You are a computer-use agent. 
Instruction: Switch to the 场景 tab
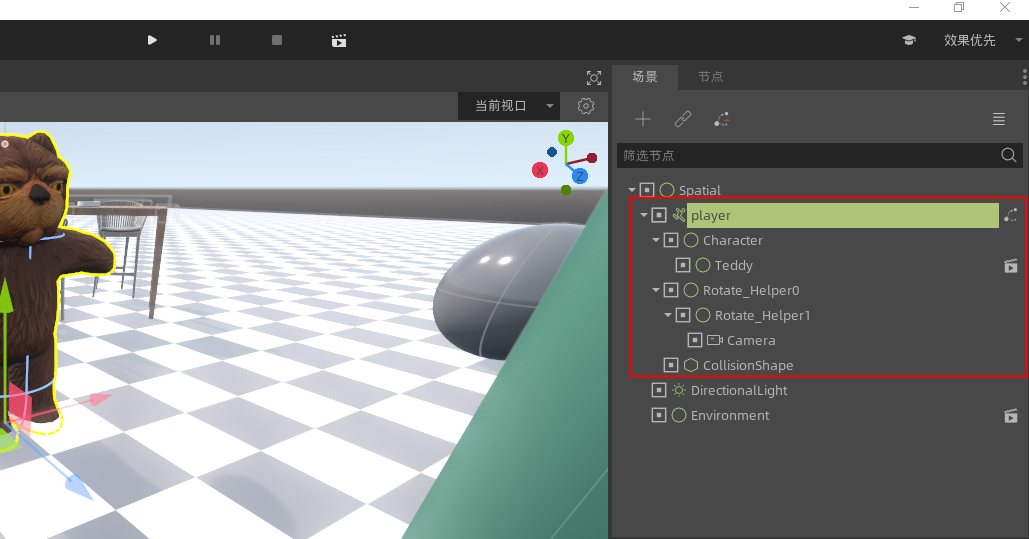[x=644, y=77]
